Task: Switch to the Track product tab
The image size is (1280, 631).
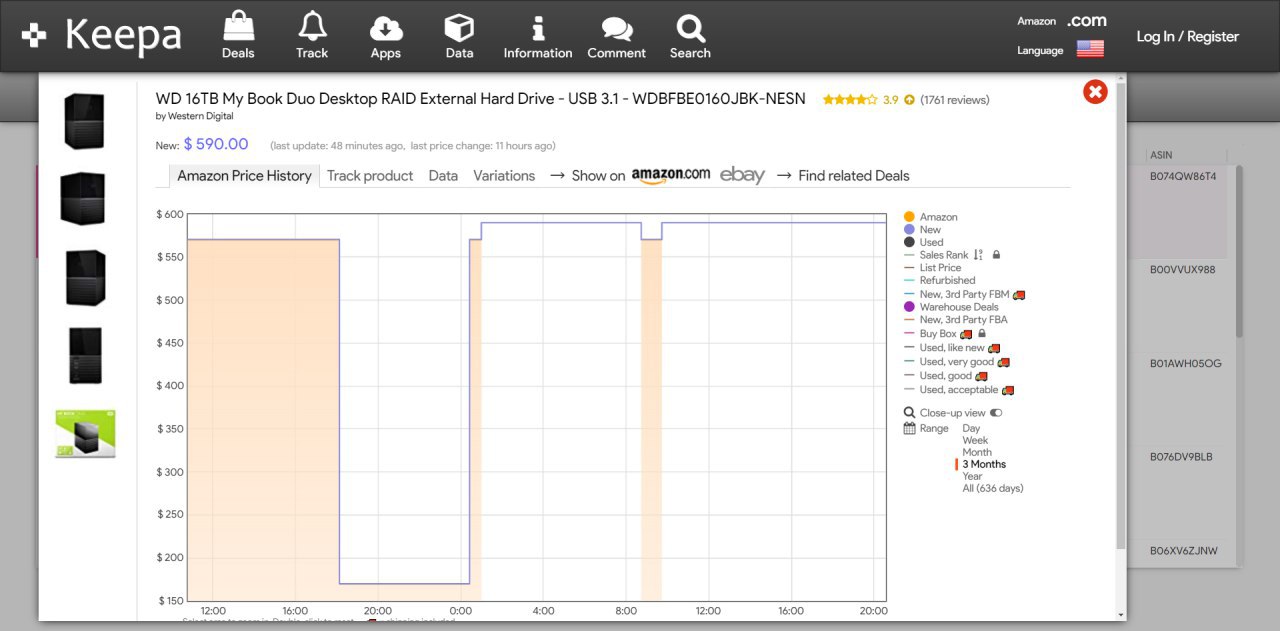Action: tap(370, 176)
